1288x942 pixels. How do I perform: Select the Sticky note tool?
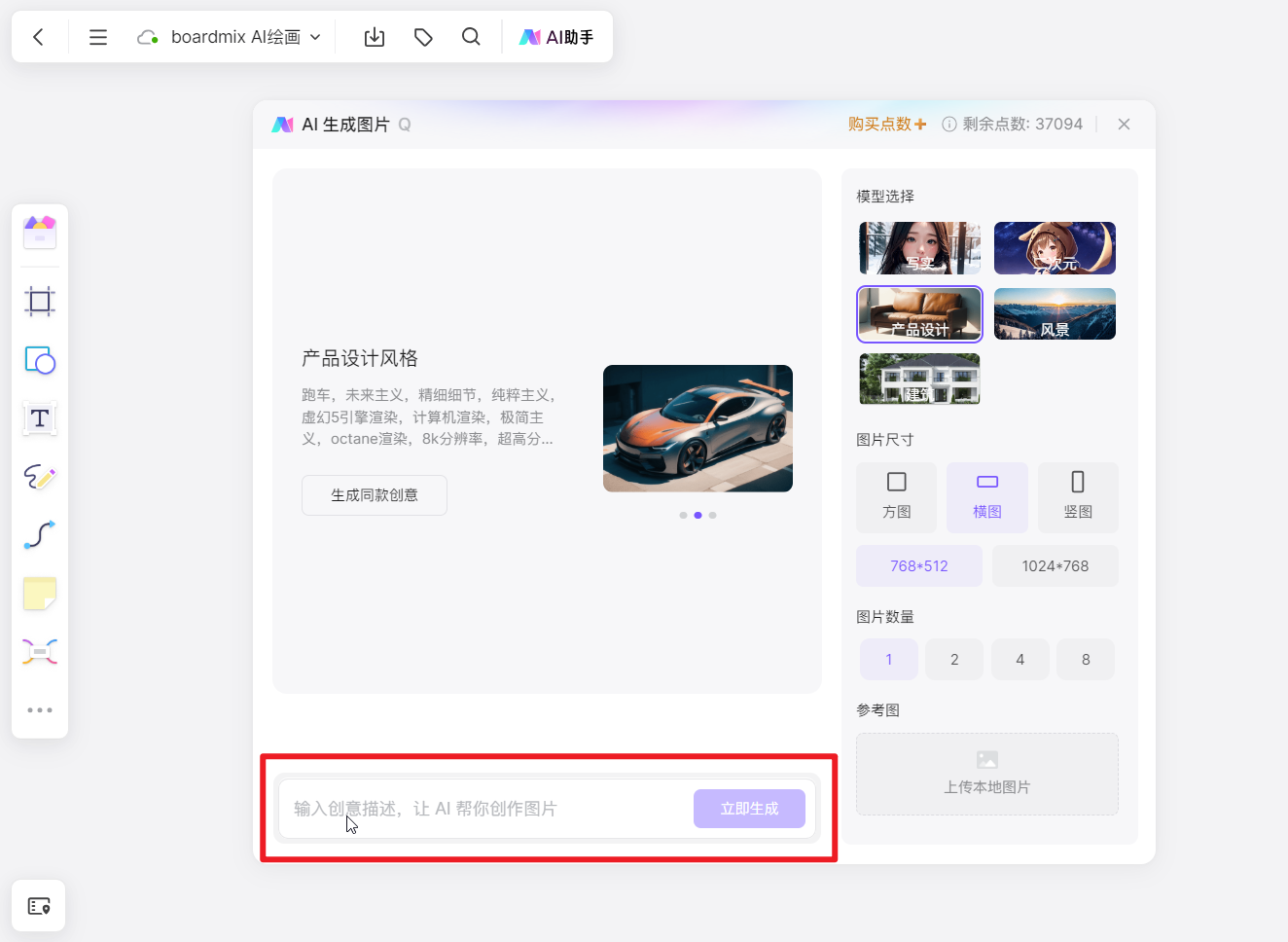coord(40,593)
